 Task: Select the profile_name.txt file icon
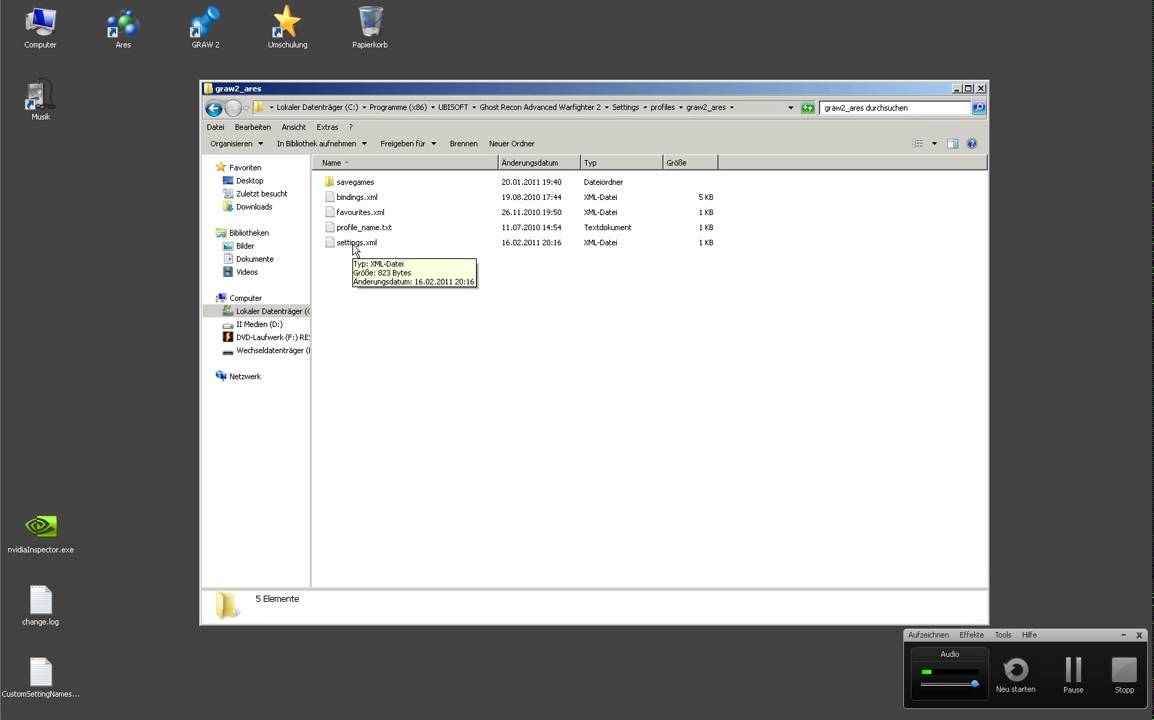(330, 227)
